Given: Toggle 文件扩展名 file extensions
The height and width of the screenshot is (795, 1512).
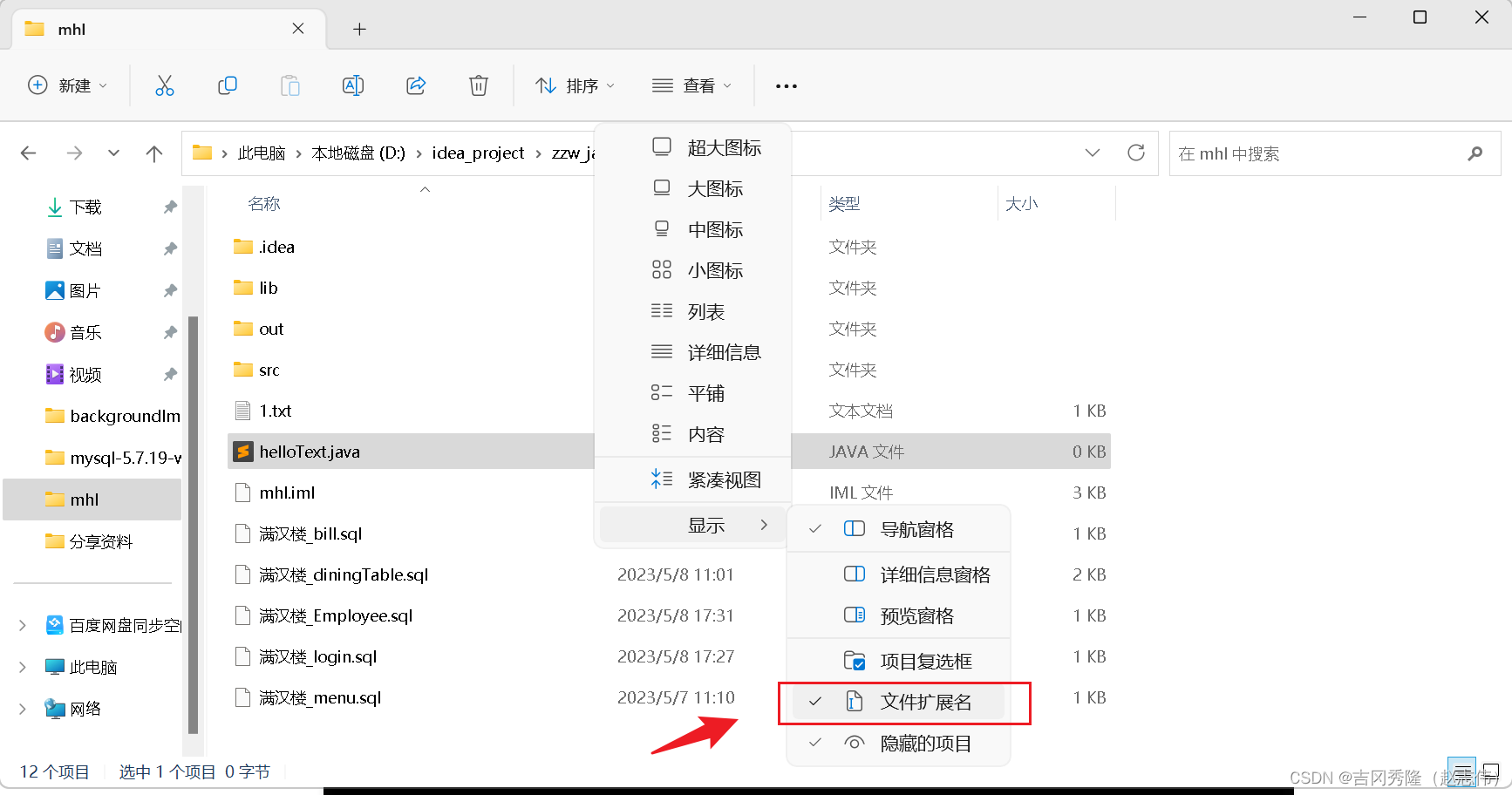Looking at the screenshot, I should point(899,702).
